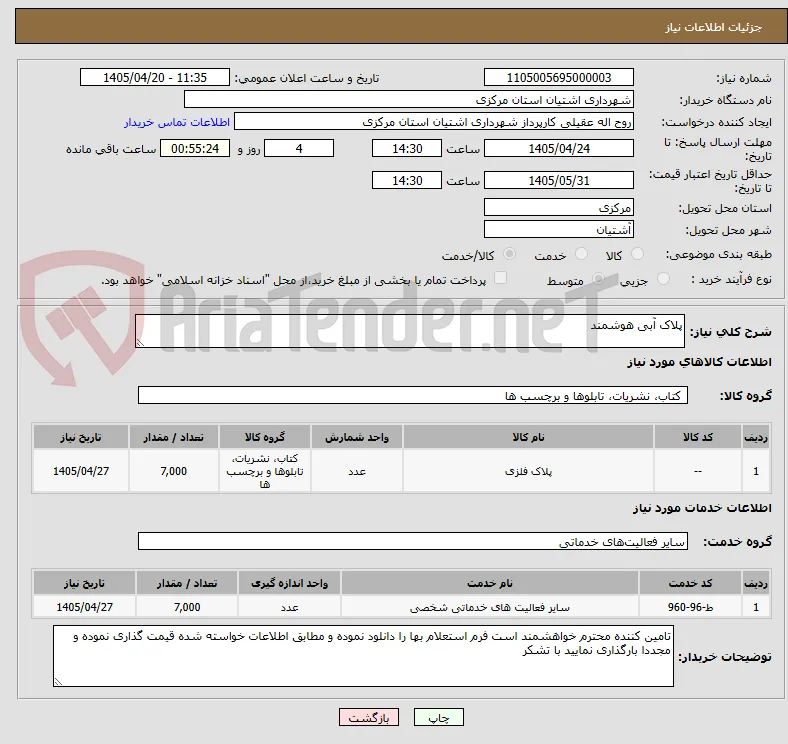Screen dimensions: 788x744
Task: Click the goods table date 1405/04/27
Action: point(81,471)
